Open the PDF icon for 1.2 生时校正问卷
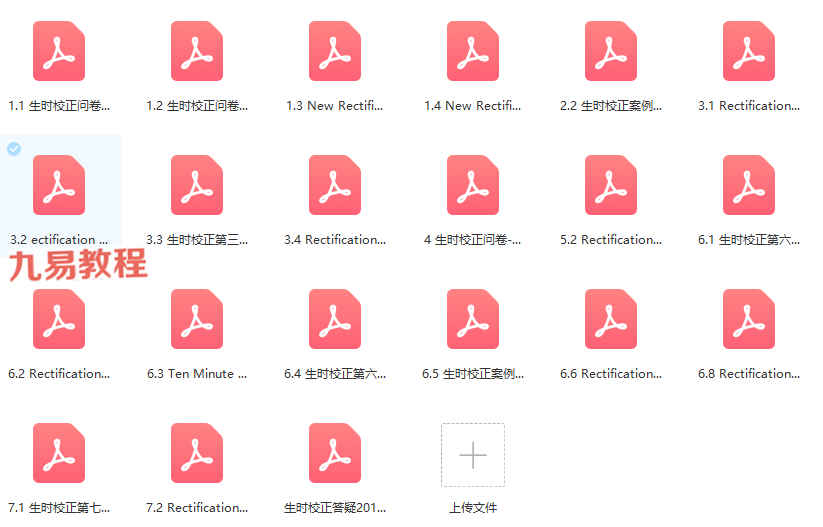 197,51
